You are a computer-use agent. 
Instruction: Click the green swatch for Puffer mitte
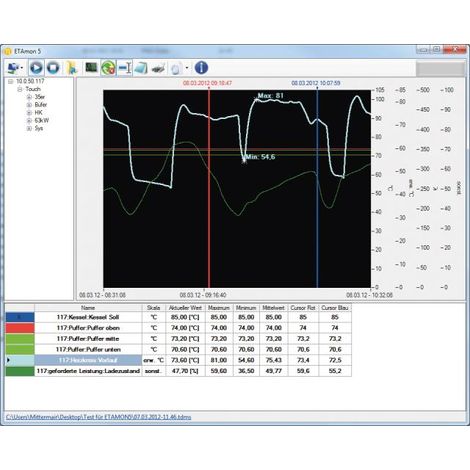[20, 339]
